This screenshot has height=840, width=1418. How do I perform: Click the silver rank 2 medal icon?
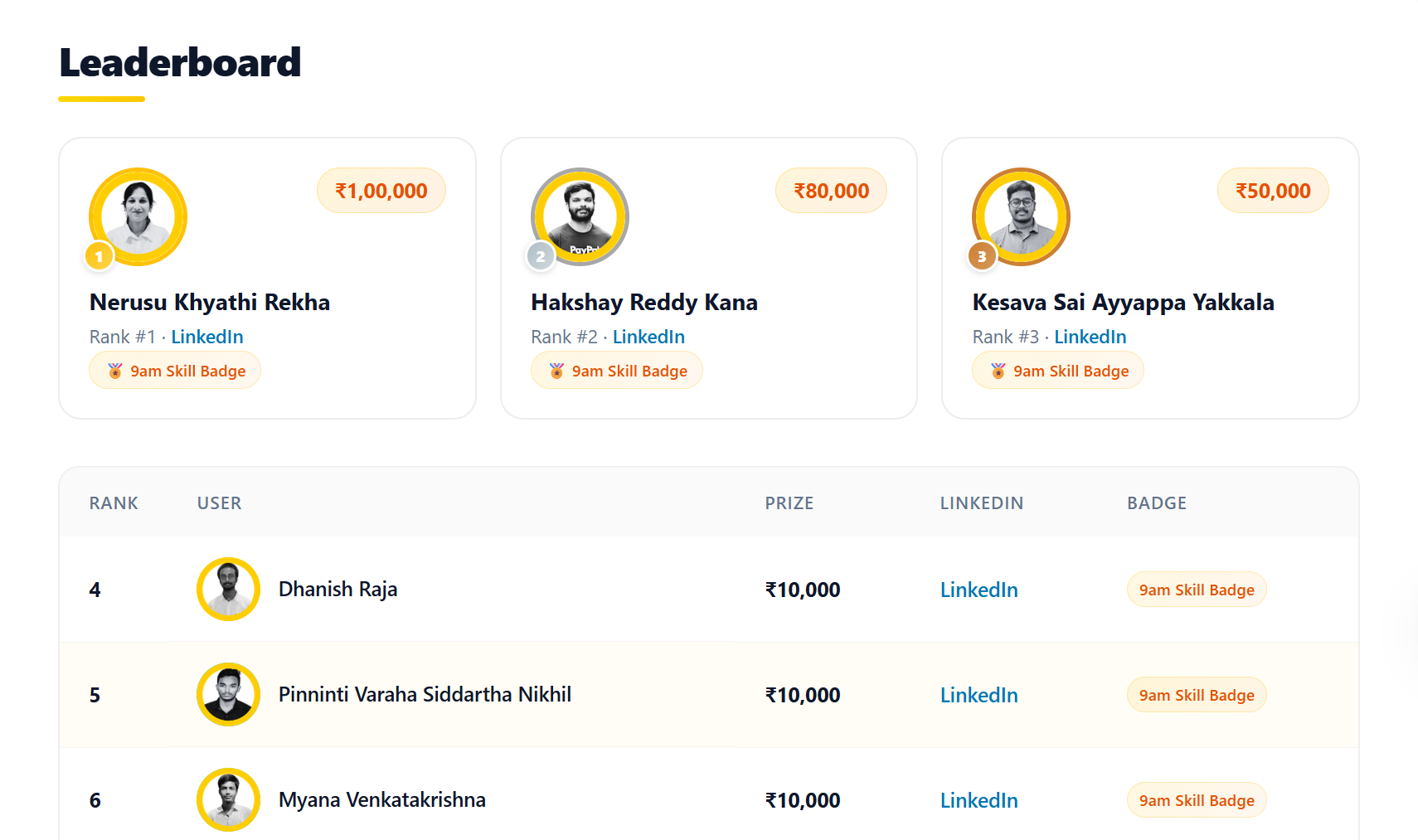coord(541,256)
